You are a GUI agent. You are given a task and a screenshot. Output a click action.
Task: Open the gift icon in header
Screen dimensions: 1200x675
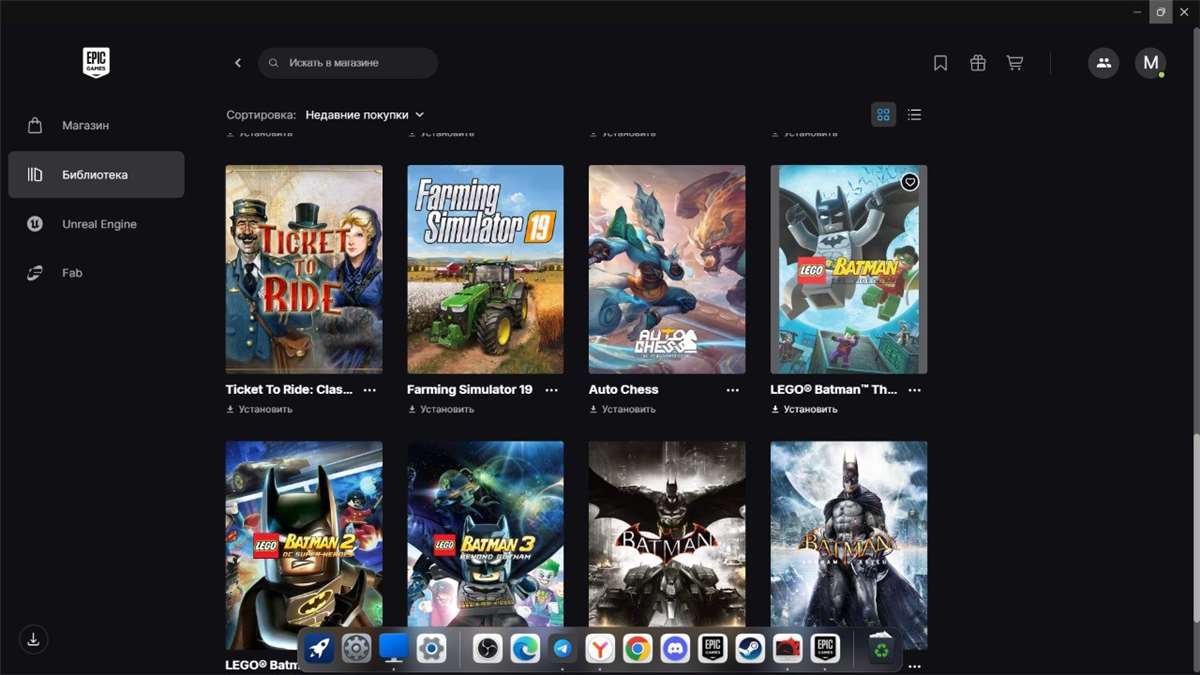click(978, 63)
